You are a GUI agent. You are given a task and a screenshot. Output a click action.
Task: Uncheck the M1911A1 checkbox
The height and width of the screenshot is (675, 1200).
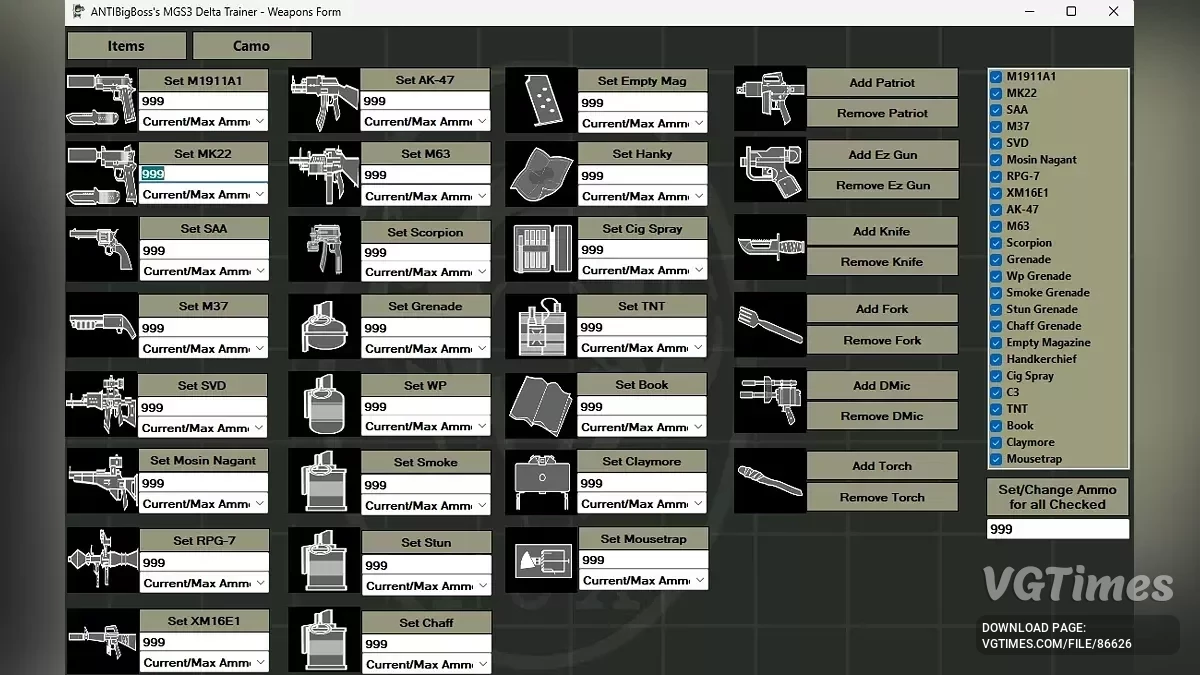pos(996,77)
